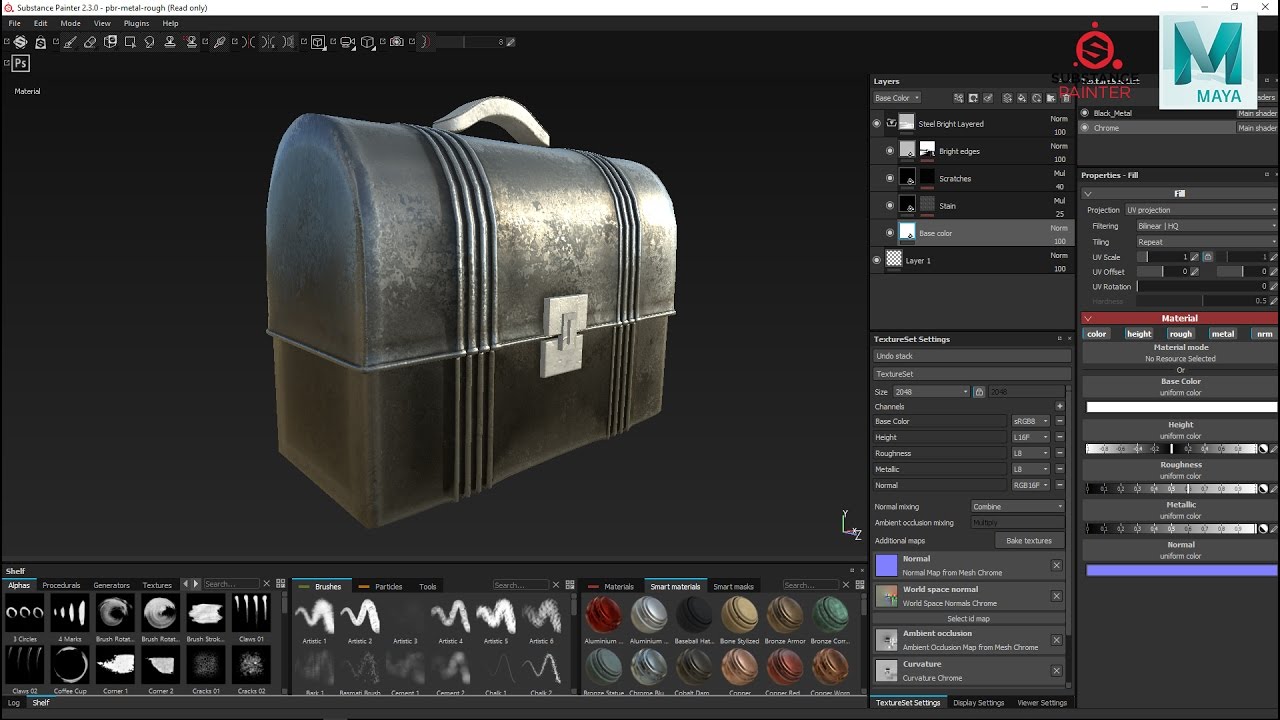The width and height of the screenshot is (1280, 720).
Task: Select the Eraser tool in toolbar
Action: point(90,42)
